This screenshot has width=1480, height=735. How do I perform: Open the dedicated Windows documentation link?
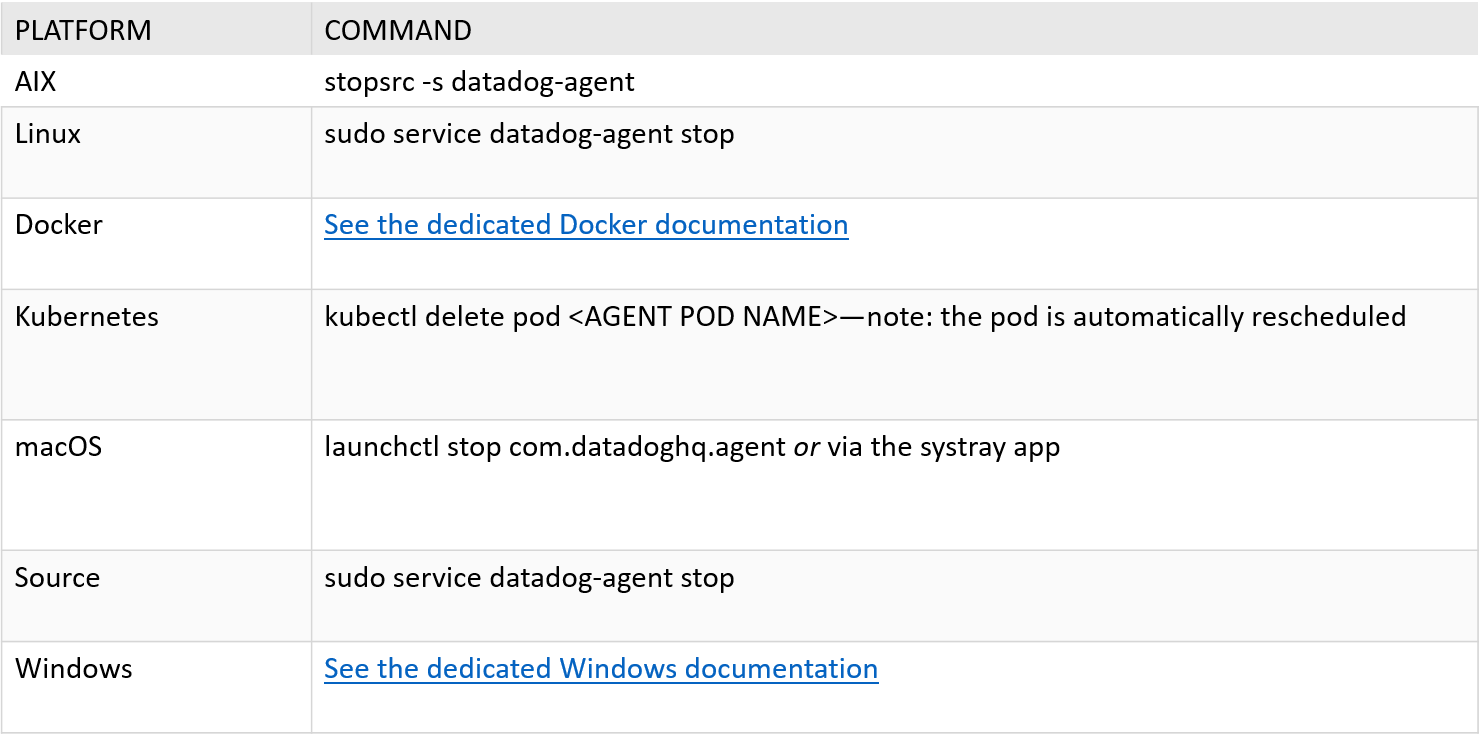(x=601, y=668)
